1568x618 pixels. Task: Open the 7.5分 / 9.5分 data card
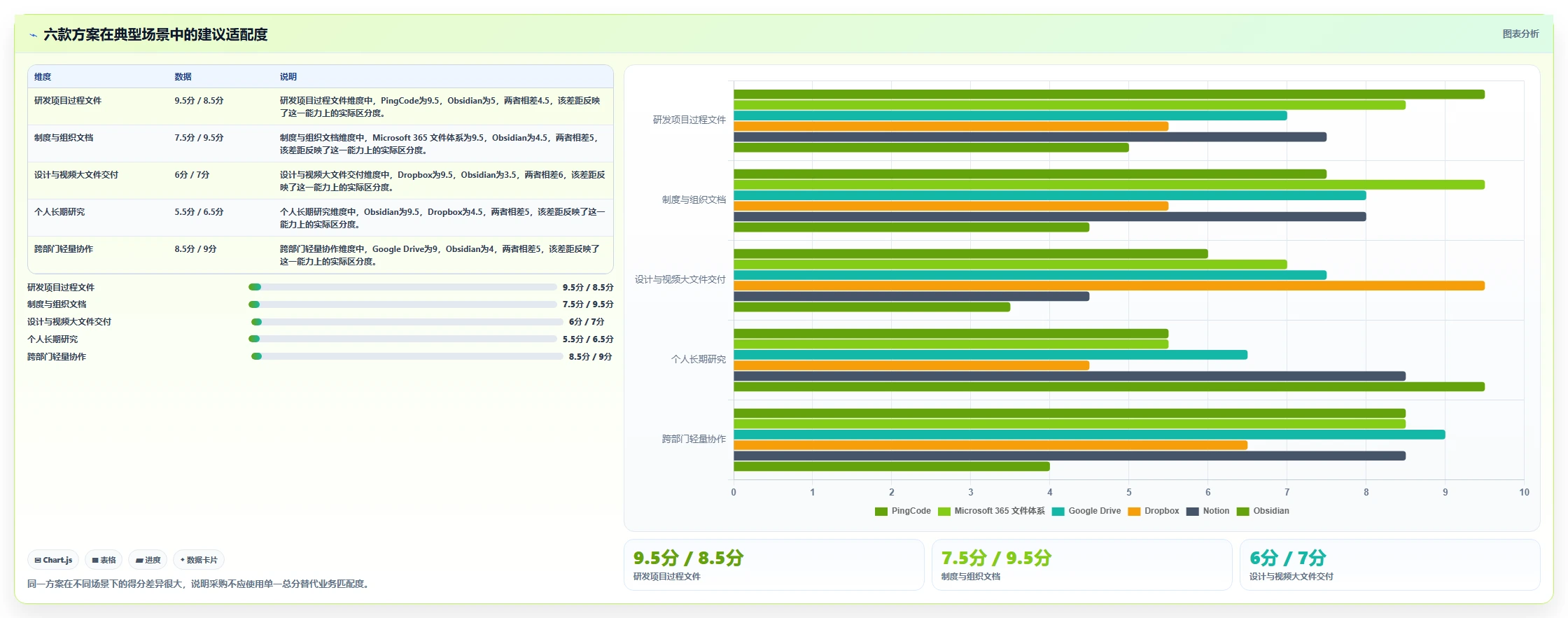pos(1081,565)
